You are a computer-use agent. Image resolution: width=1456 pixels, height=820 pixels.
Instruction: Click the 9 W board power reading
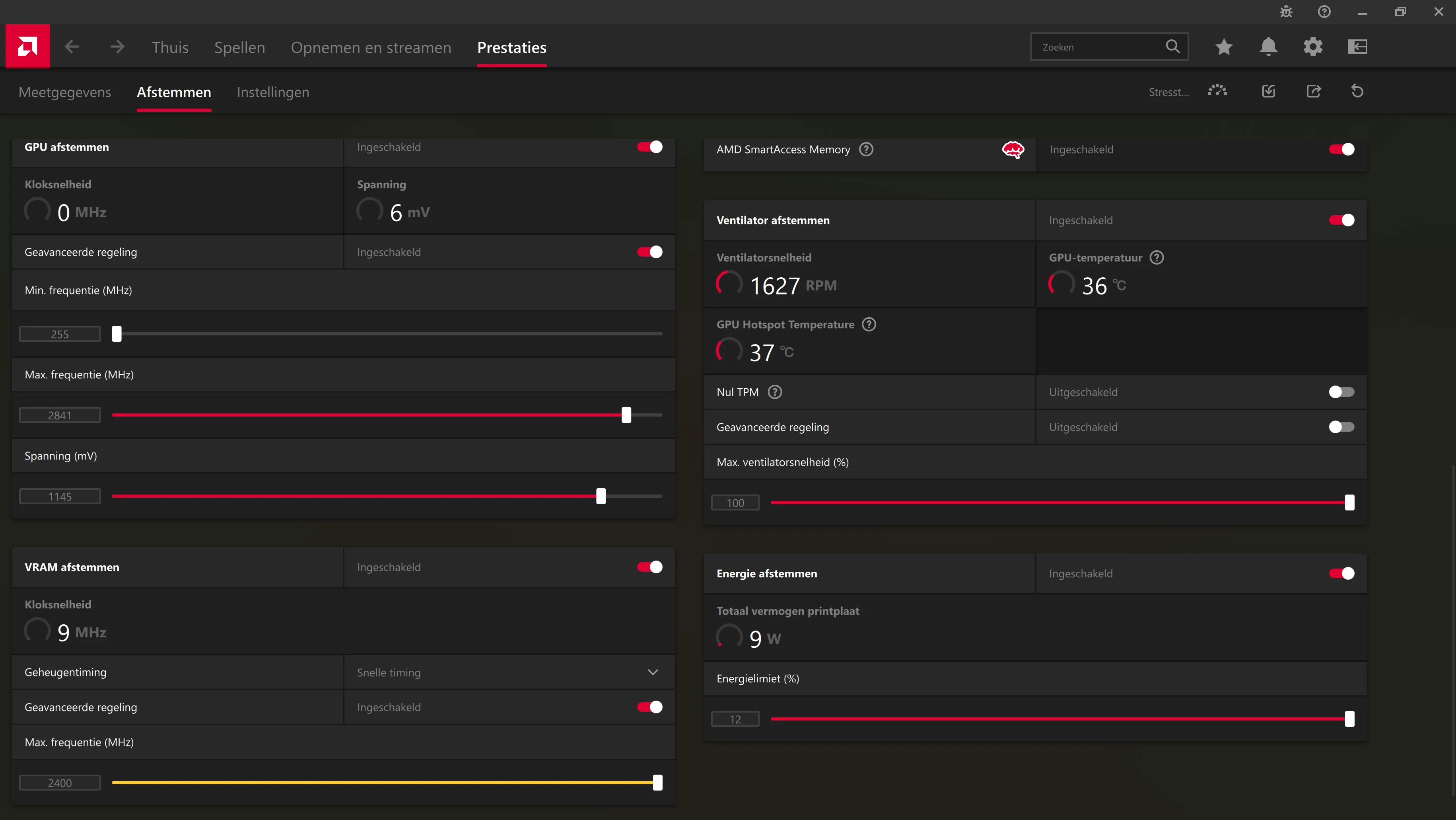coord(765,639)
